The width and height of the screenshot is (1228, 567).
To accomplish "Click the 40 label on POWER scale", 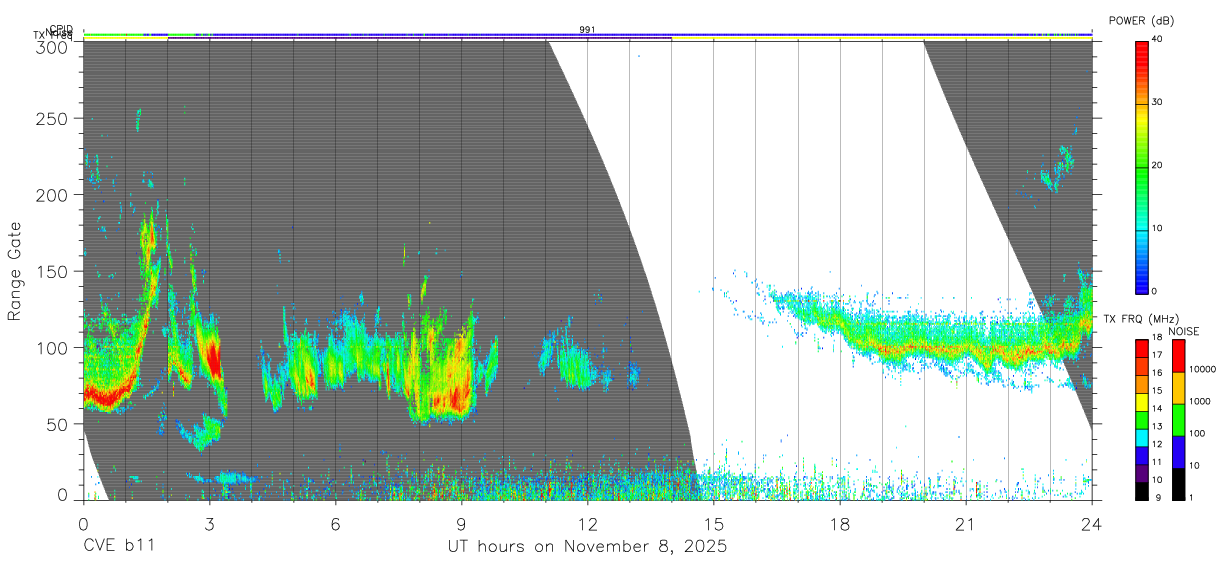I will pos(1158,40).
